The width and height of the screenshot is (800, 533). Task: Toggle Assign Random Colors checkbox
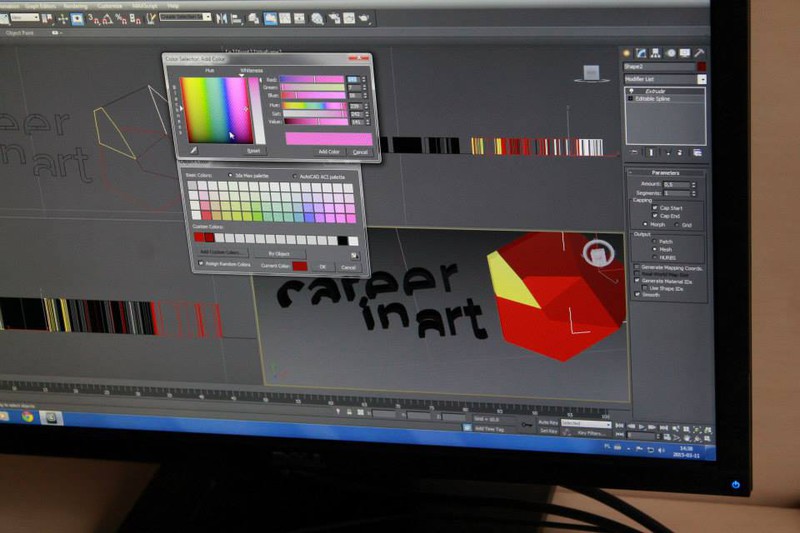(200, 264)
